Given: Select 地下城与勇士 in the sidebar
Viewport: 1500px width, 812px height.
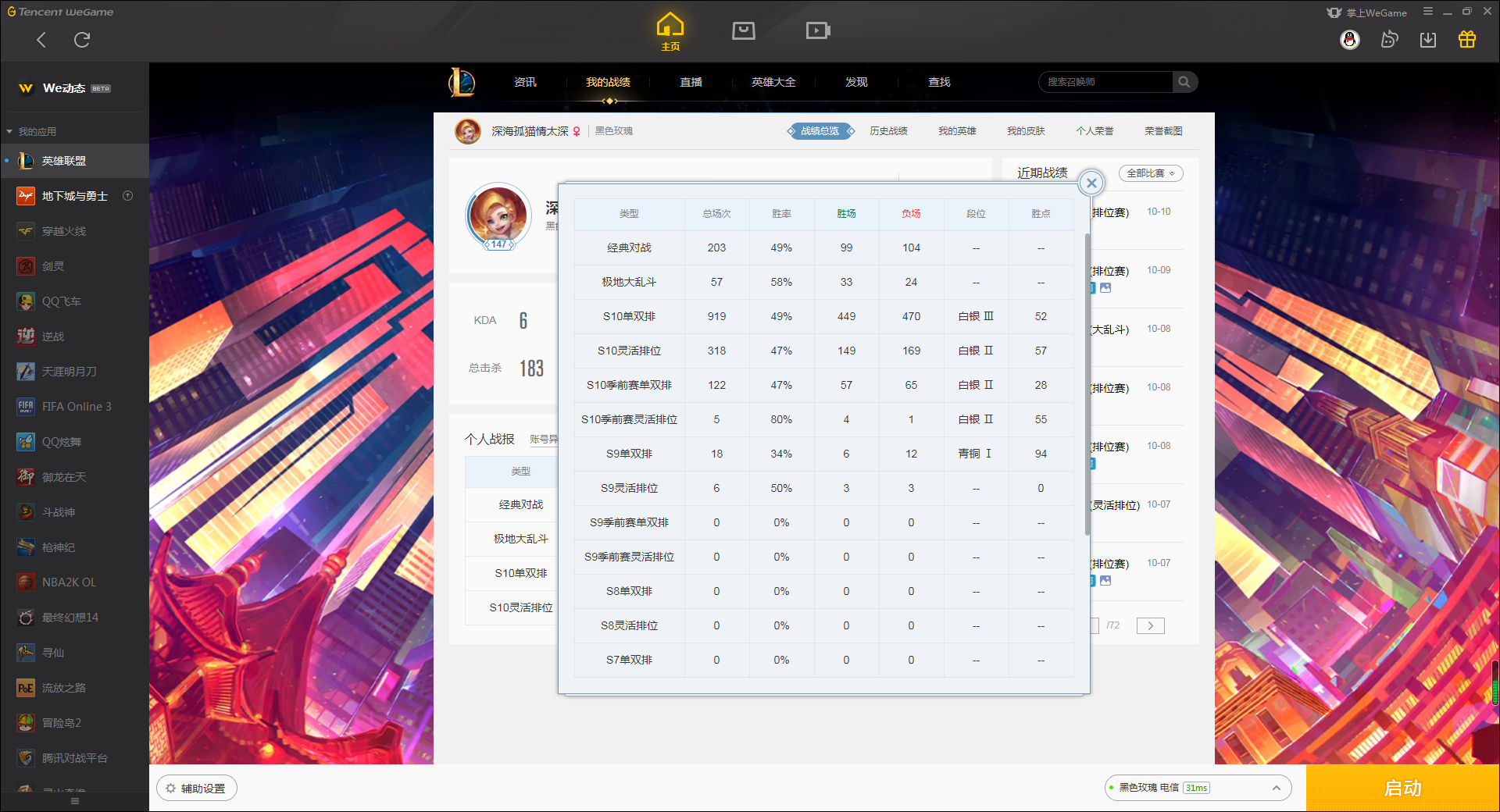Looking at the screenshot, I should click(x=74, y=196).
